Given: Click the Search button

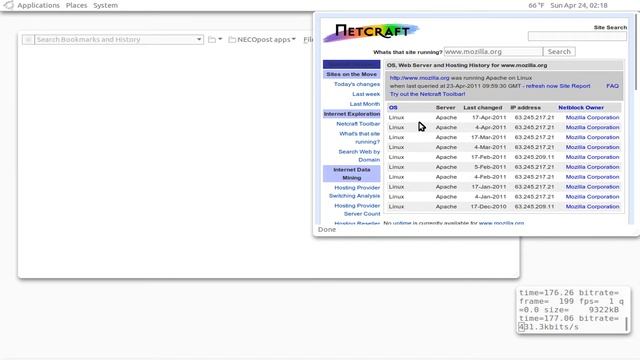Looking at the screenshot, I should (x=559, y=52).
